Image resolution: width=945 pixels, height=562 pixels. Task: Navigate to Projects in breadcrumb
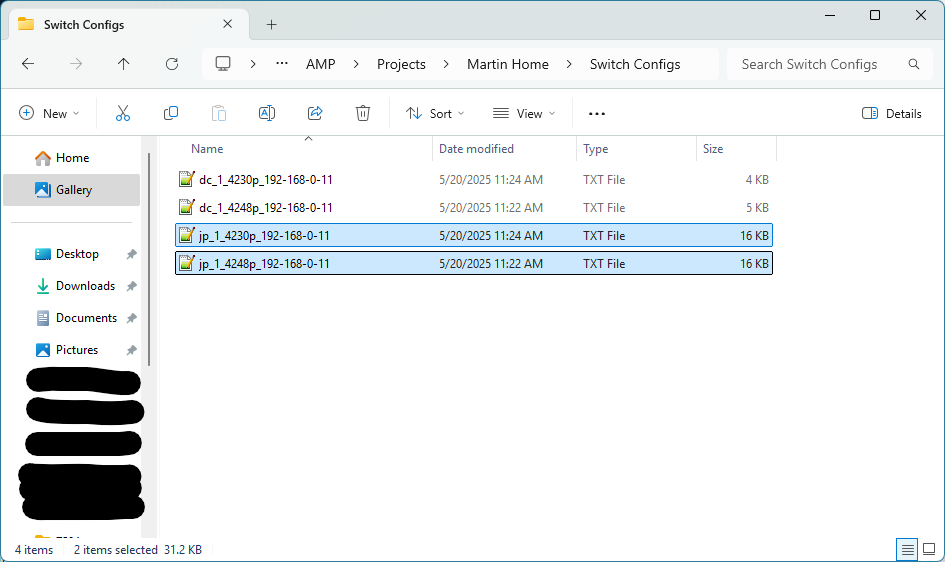coord(401,64)
